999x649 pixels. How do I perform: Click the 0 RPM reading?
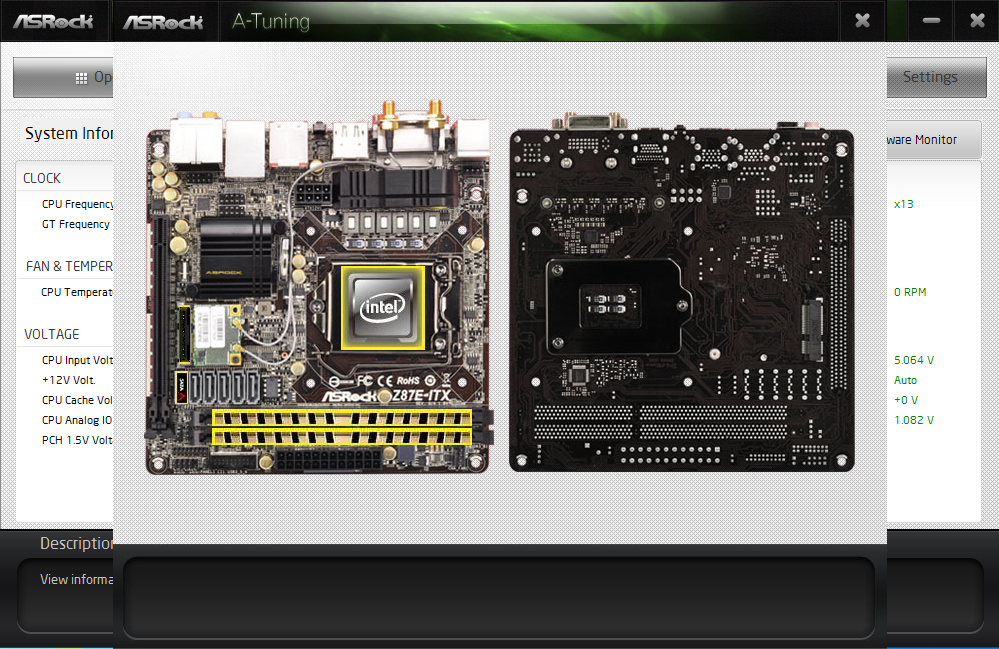pos(910,292)
